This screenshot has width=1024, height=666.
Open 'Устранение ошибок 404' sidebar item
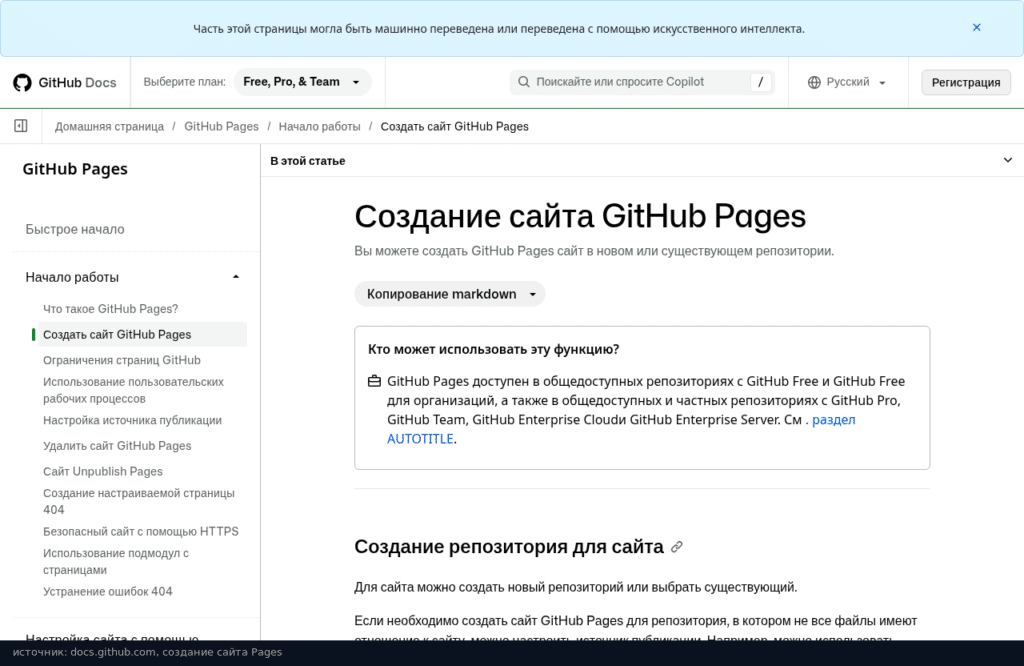click(108, 591)
